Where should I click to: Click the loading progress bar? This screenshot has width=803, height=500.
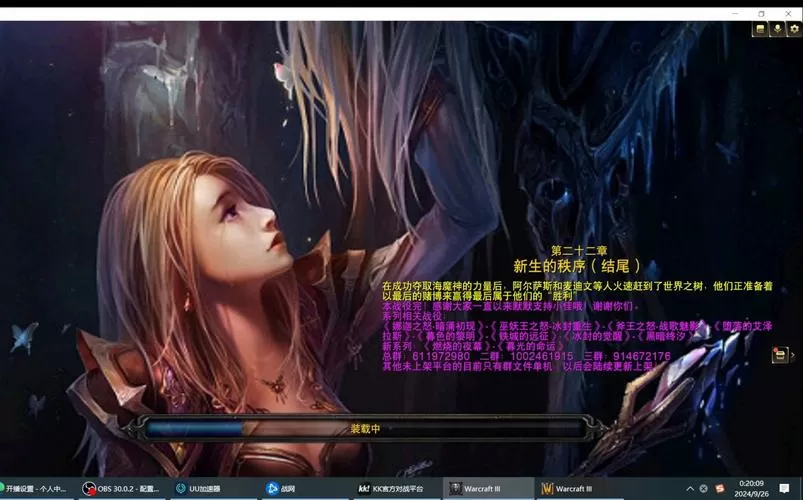pos(365,429)
